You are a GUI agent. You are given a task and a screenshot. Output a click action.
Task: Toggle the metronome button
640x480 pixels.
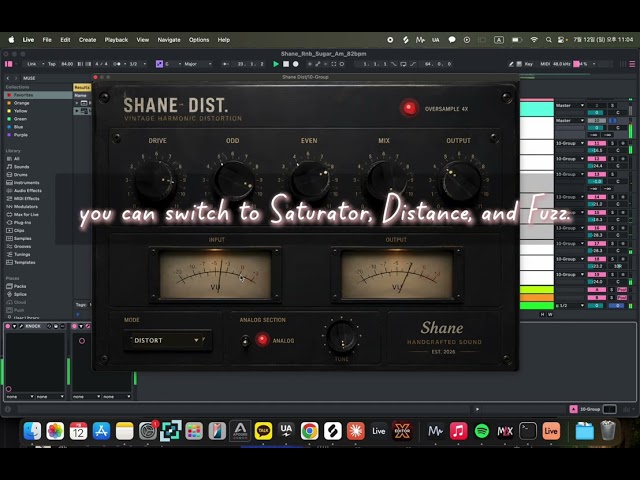pos(118,64)
